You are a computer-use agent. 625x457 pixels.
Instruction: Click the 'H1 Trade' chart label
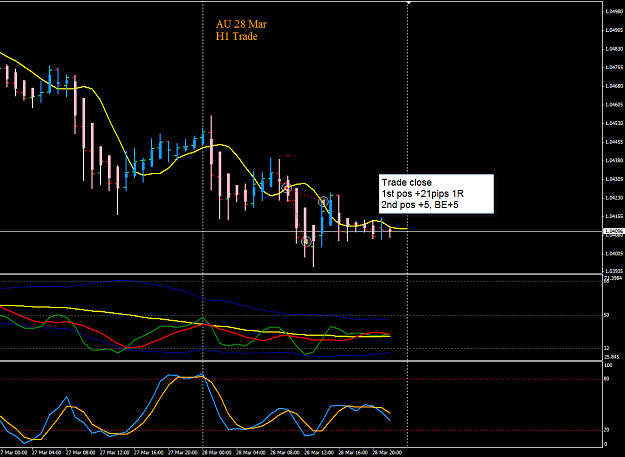pyautogui.click(x=236, y=37)
